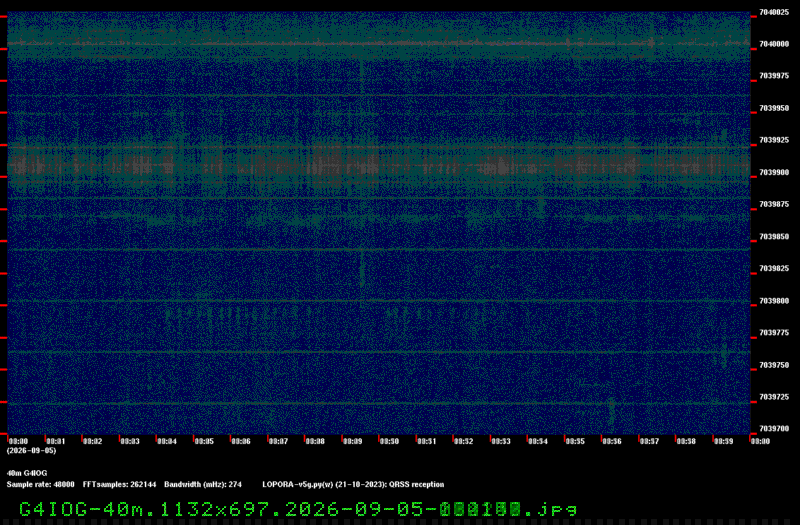Click the 00:07 time axis label

[278, 441]
